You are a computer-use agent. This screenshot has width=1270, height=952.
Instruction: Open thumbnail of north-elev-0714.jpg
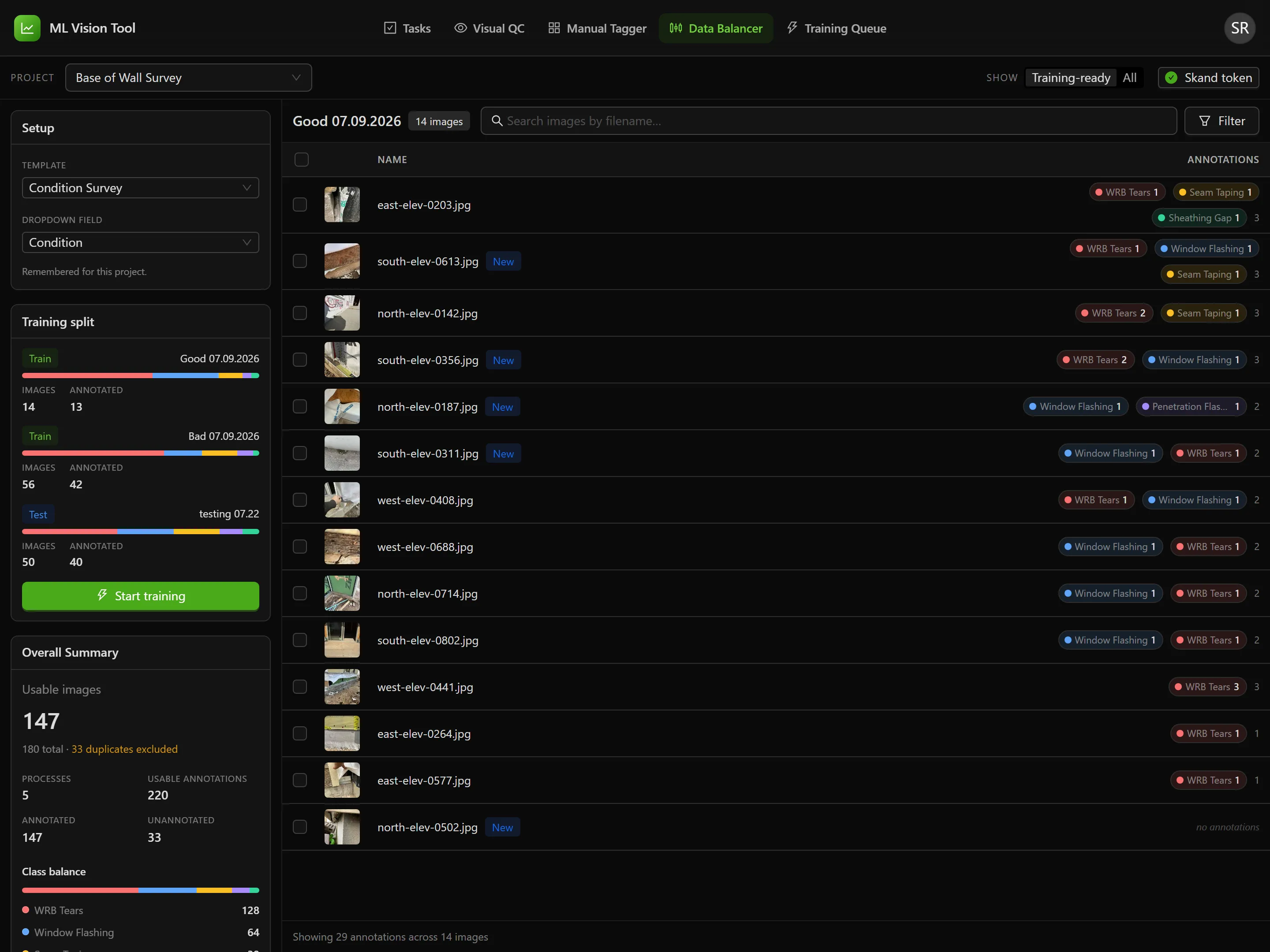click(x=342, y=593)
